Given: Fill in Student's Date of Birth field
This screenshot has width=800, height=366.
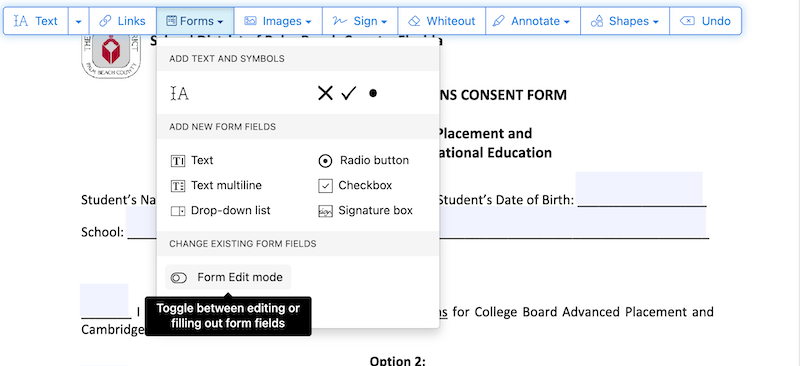Looking at the screenshot, I should (x=639, y=189).
